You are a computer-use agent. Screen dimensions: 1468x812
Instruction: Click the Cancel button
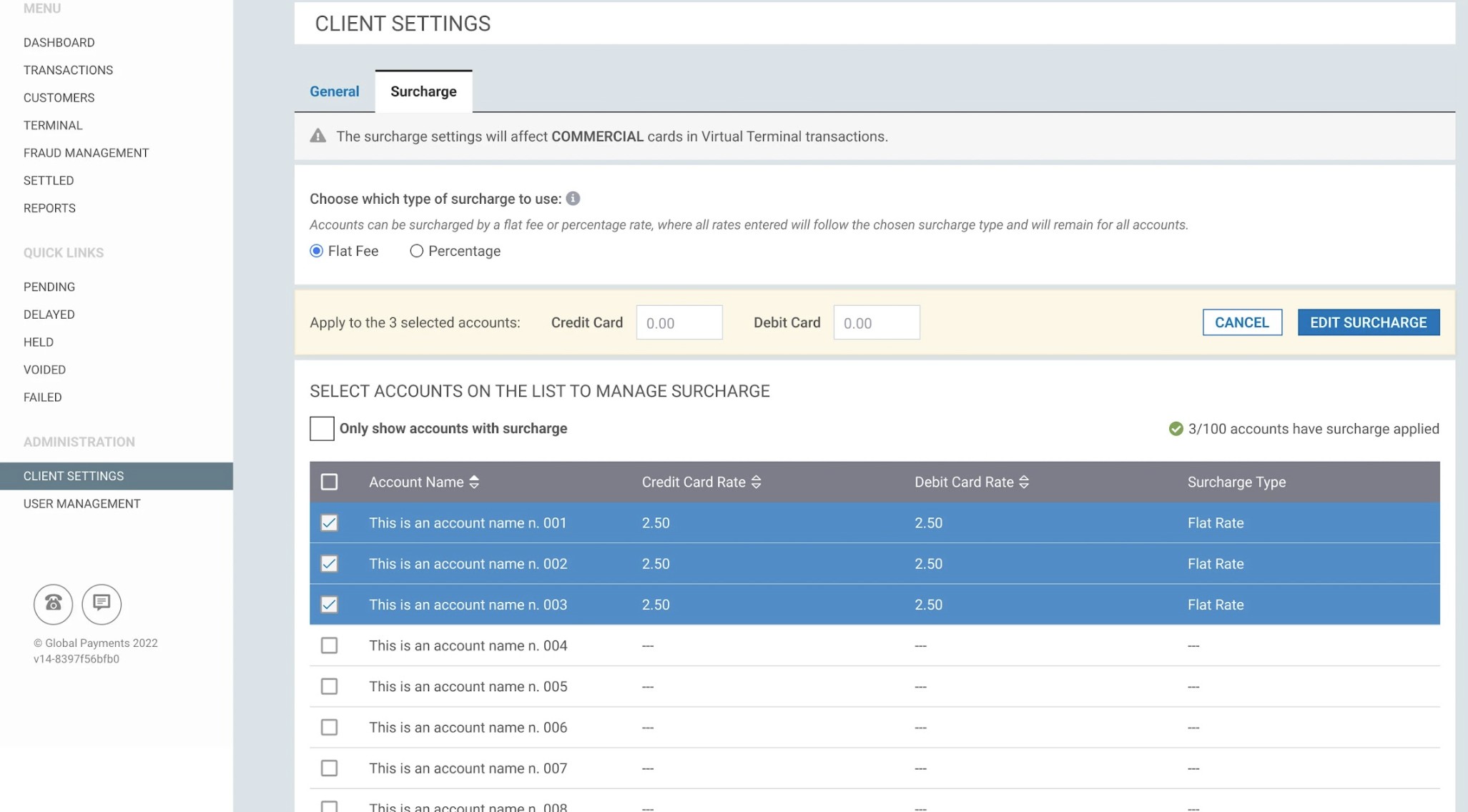pyautogui.click(x=1241, y=322)
